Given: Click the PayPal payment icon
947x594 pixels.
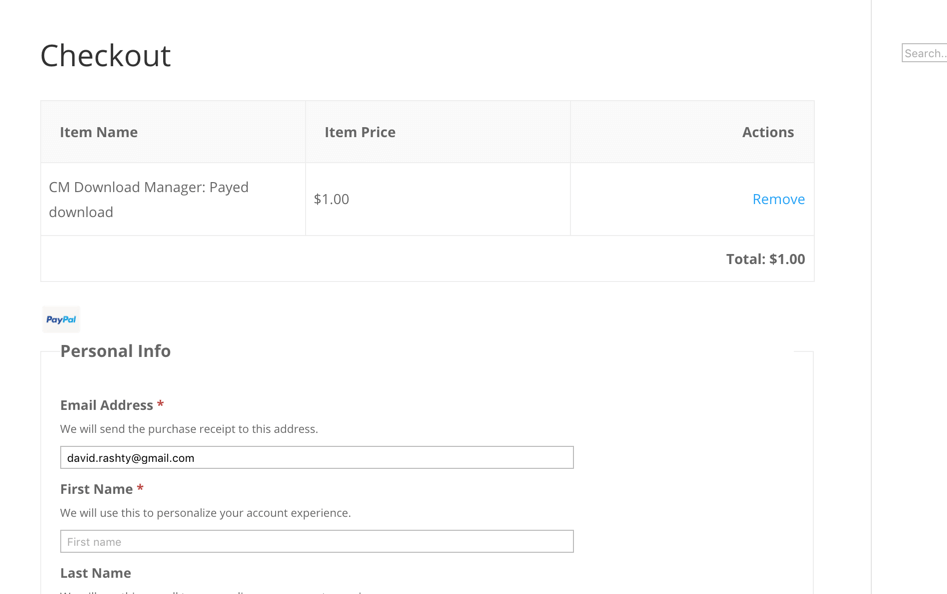Looking at the screenshot, I should [x=61, y=320].
